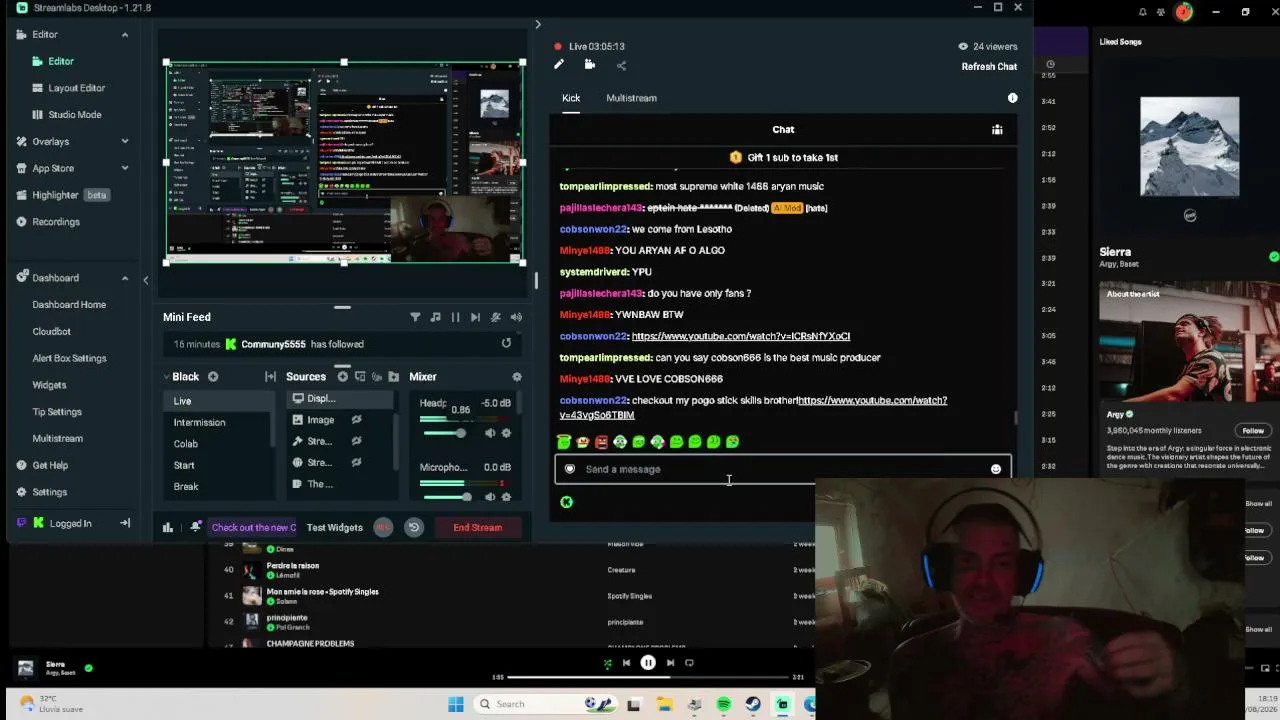Open the stream stats bar chart icon
Viewport: 1280px width, 720px height.
(x=168, y=527)
